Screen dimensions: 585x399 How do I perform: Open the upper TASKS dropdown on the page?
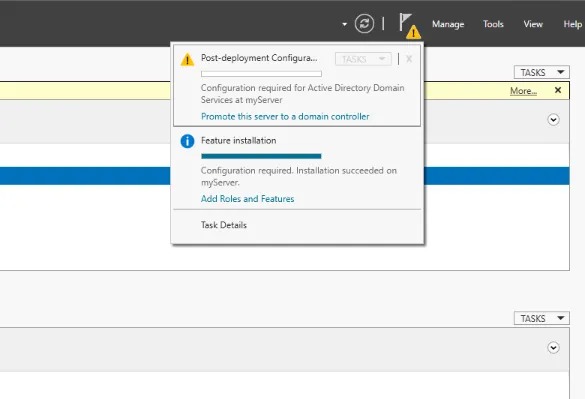click(542, 72)
